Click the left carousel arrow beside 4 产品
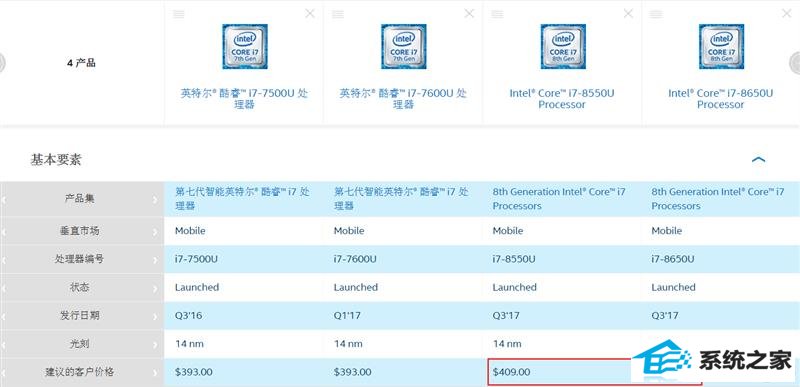 [2, 63]
